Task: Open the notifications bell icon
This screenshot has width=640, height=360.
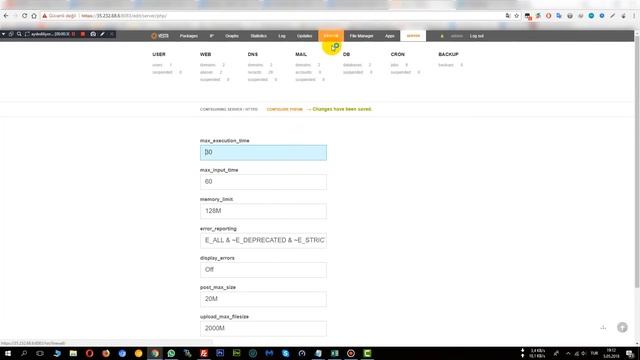Action: coord(442,36)
